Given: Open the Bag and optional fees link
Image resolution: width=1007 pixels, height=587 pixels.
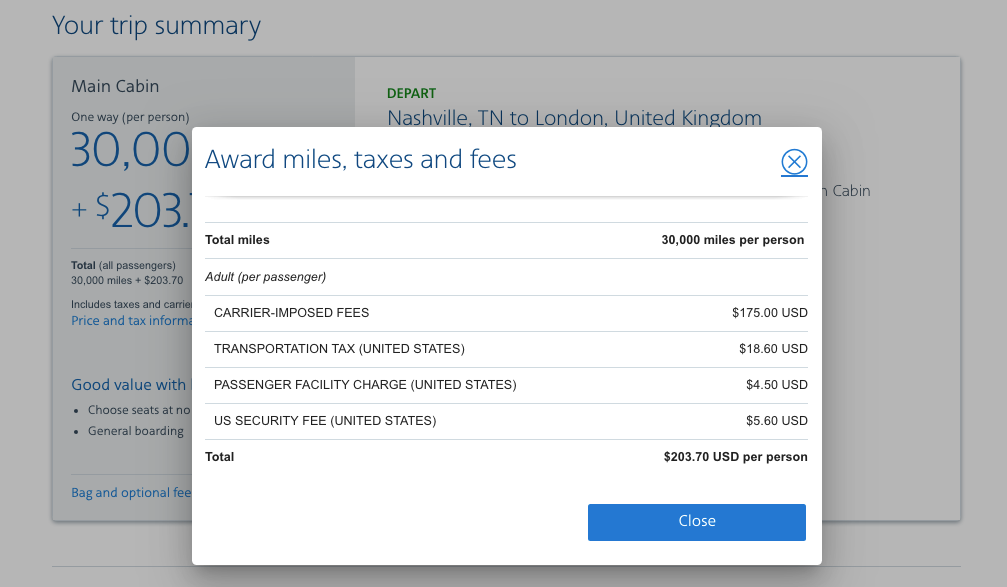Looking at the screenshot, I should 130,493.
